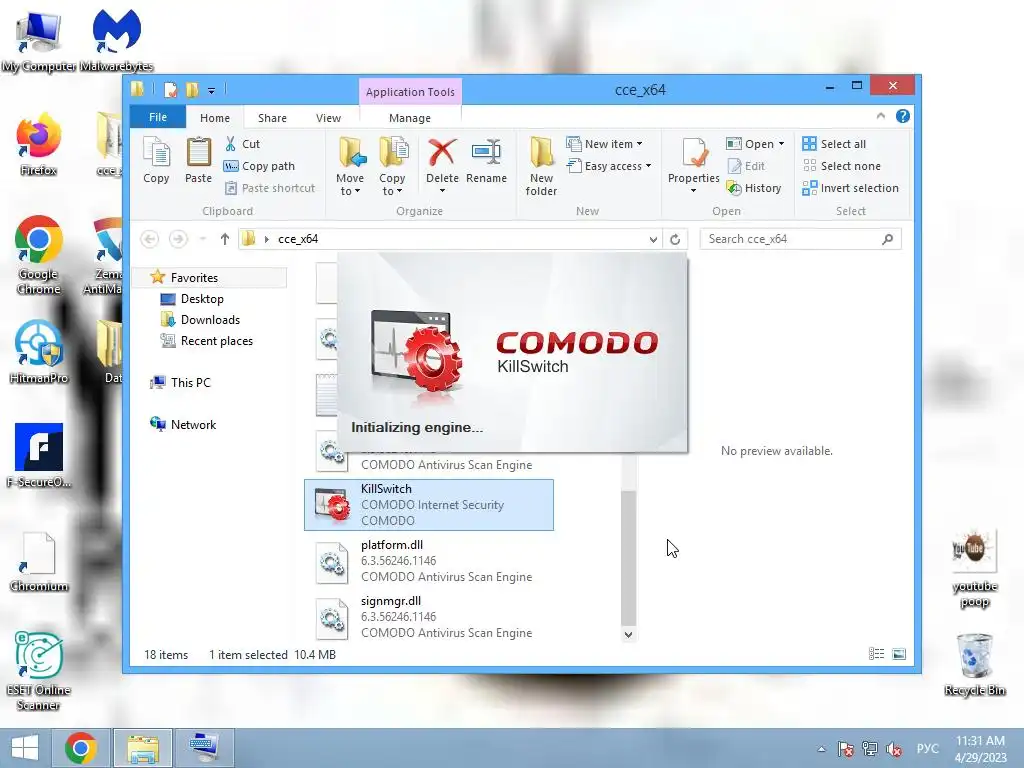1024x768 pixels.
Task: Click the РУС language indicator
Action: (x=927, y=748)
